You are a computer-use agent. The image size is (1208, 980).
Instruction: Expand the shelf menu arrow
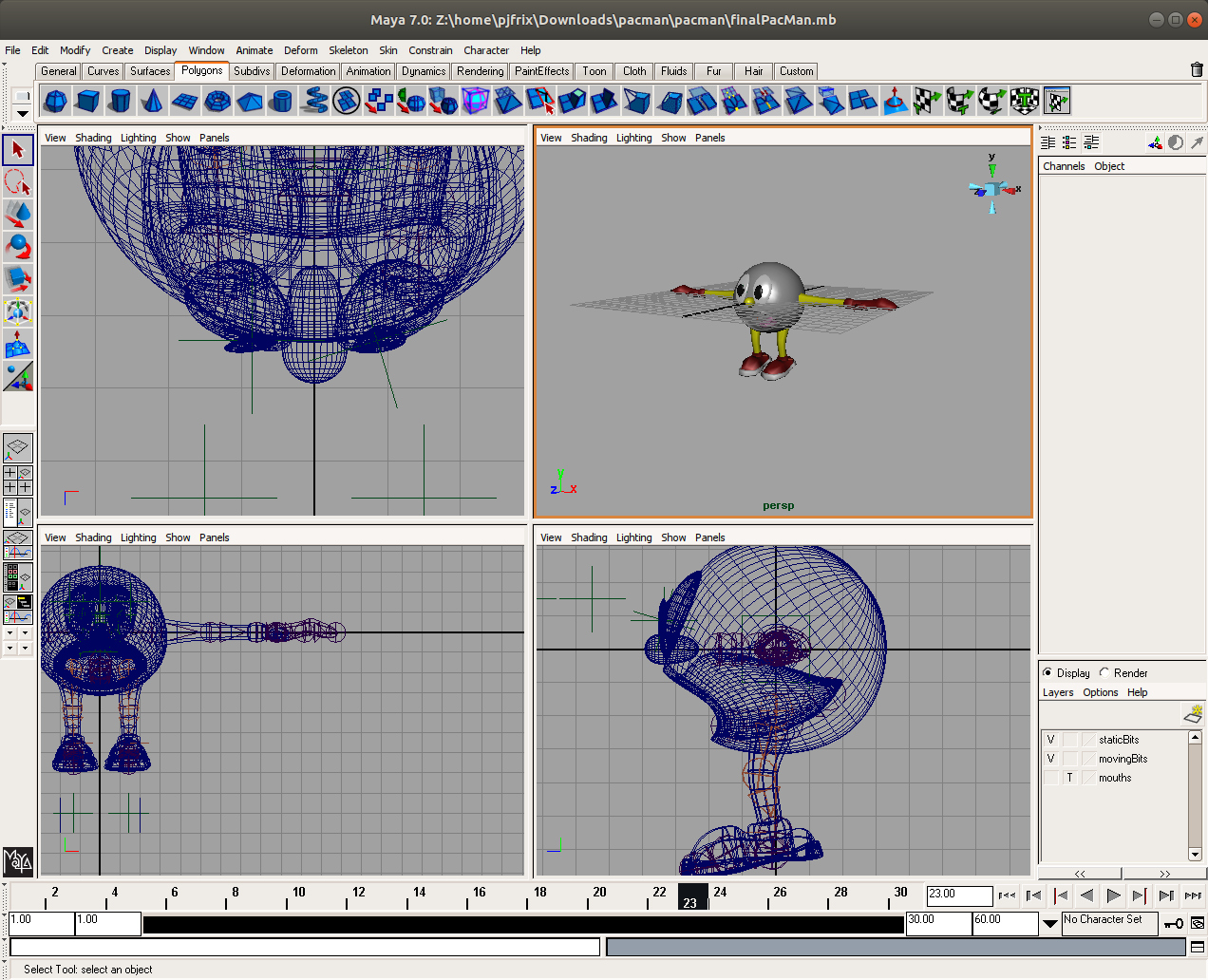pyautogui.click(x=22, y=114)
